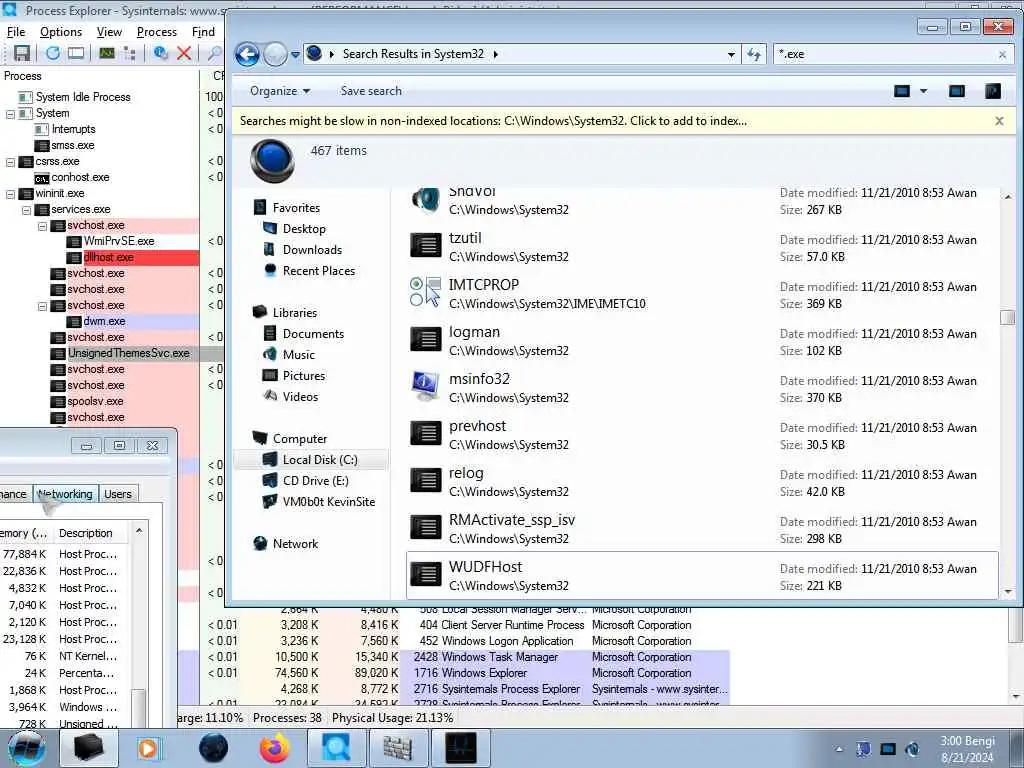
Task: Open Desktop in Favorites sidebar
Action: [x=304, y=229]
